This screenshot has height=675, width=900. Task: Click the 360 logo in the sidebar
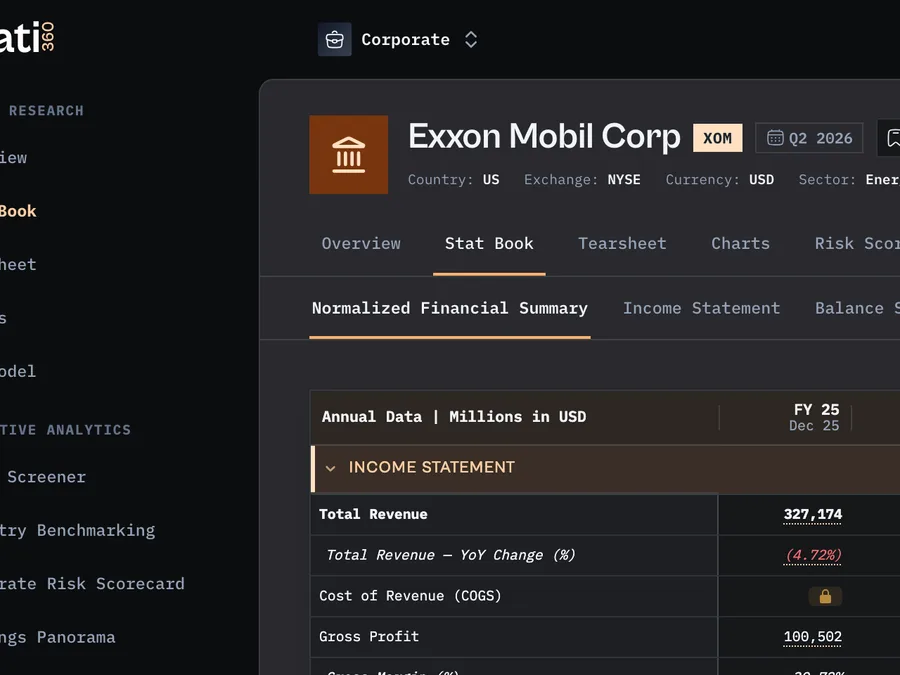click(x=48, y=36)
